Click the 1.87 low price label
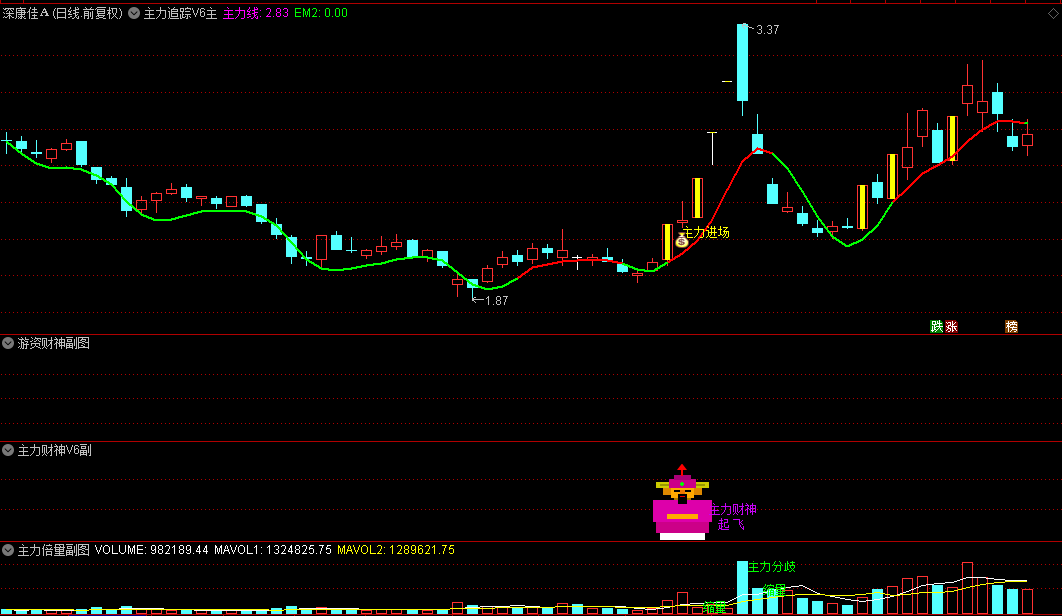The width and height of the screenshot is (1062, 616). click(x=496, y=300)
